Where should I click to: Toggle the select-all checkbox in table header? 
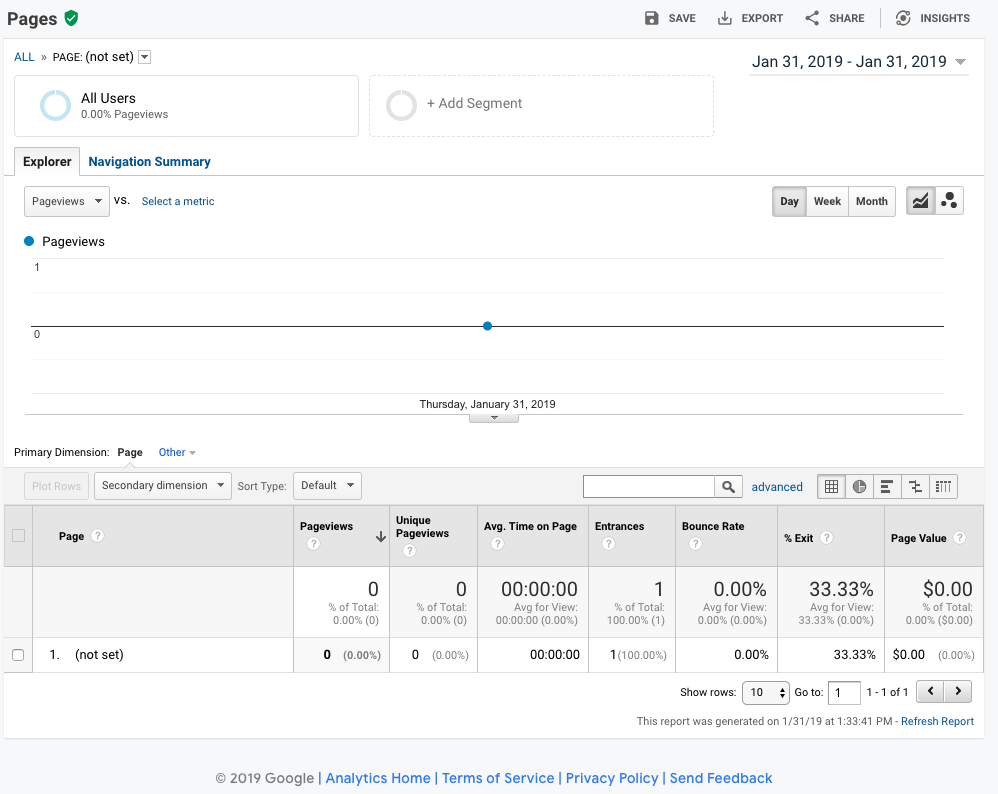[x=17, y=536]
